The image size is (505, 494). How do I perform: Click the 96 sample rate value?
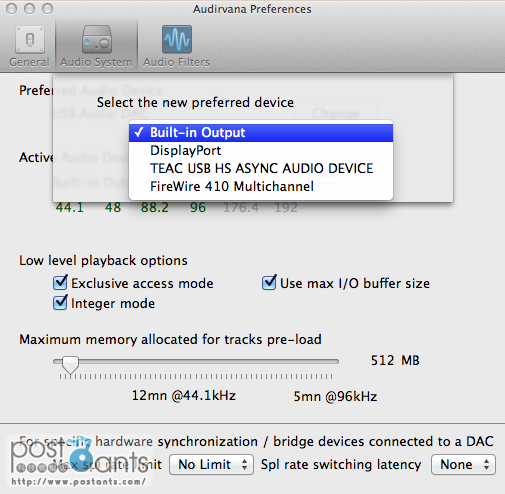(x=198, y=207)
